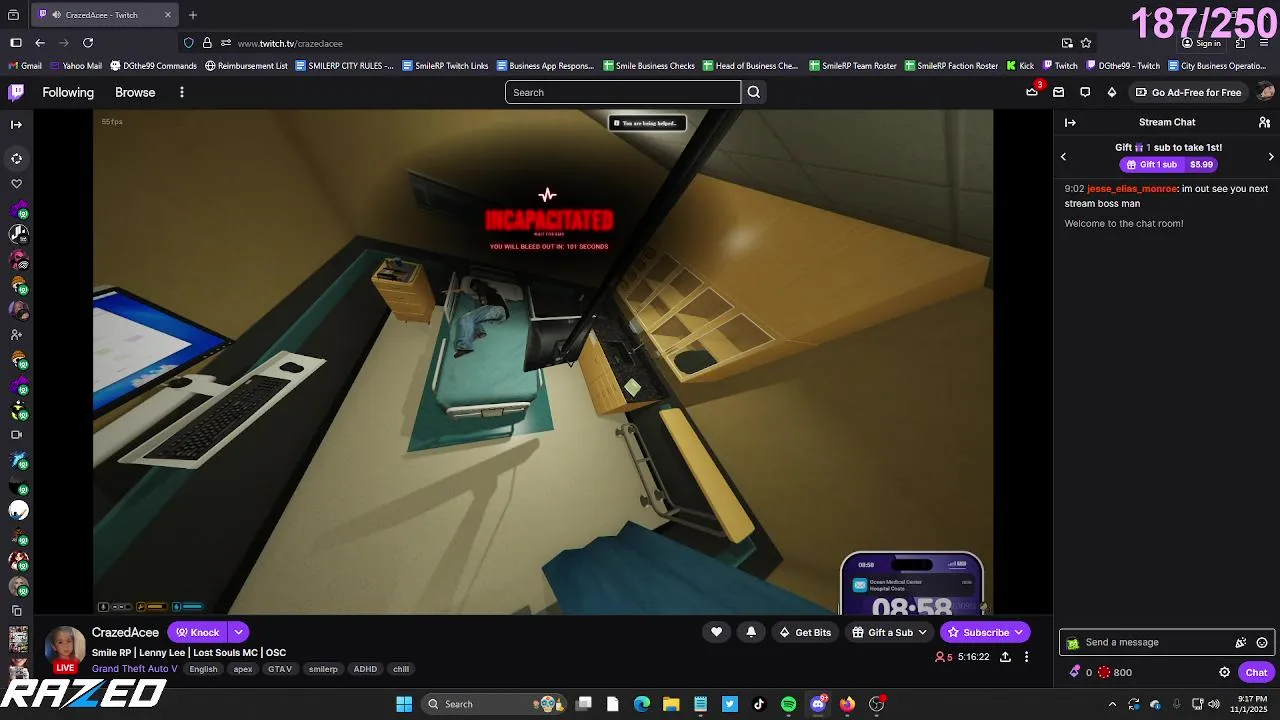Viewport: 1280px width, 720px height.
Task: Select the Following tab
Action: (x=68, y=92)
